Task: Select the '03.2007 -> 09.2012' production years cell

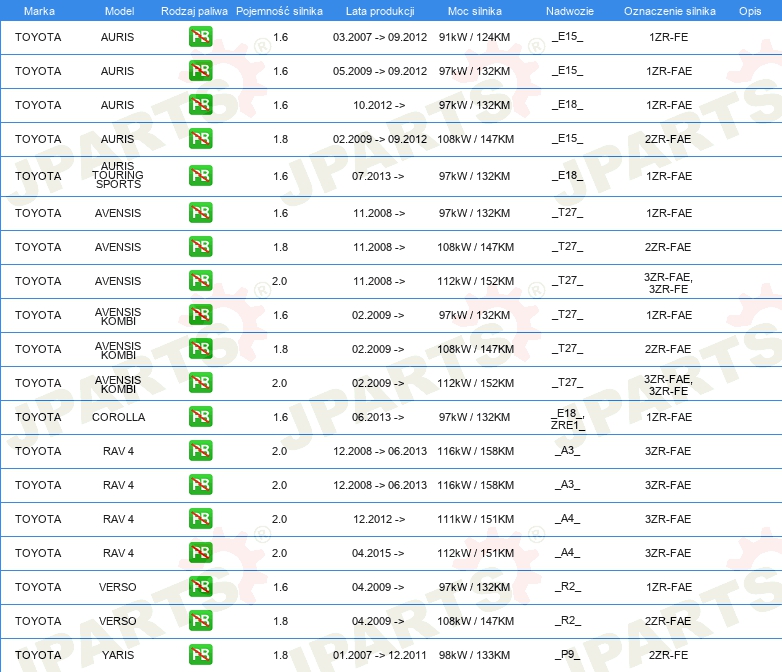Action: [380, 37]
